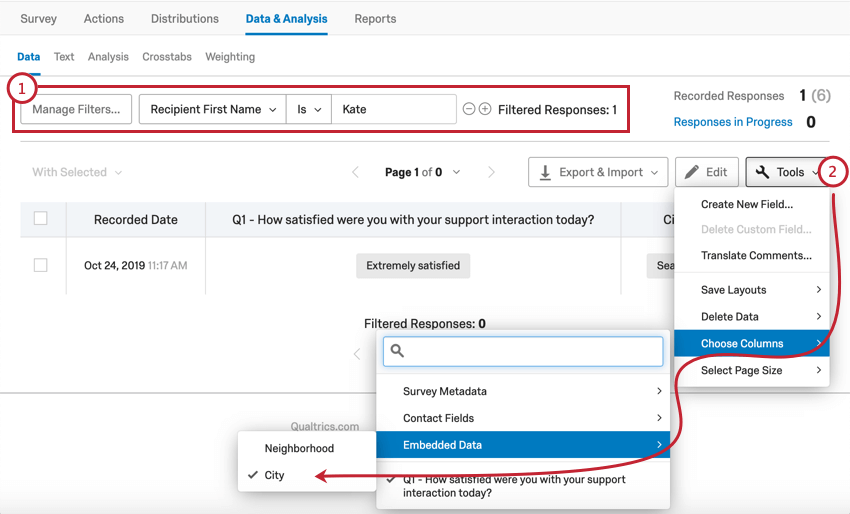Toggle the select-all header checkbox
The width and height of the screenshot is (850, 514).
pyautogui.click(x=41, y=218)
